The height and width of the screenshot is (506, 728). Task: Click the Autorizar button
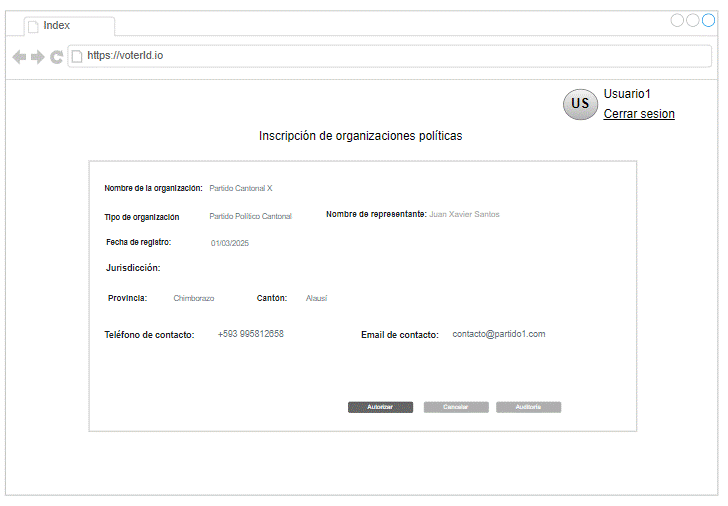click(380, 407)
